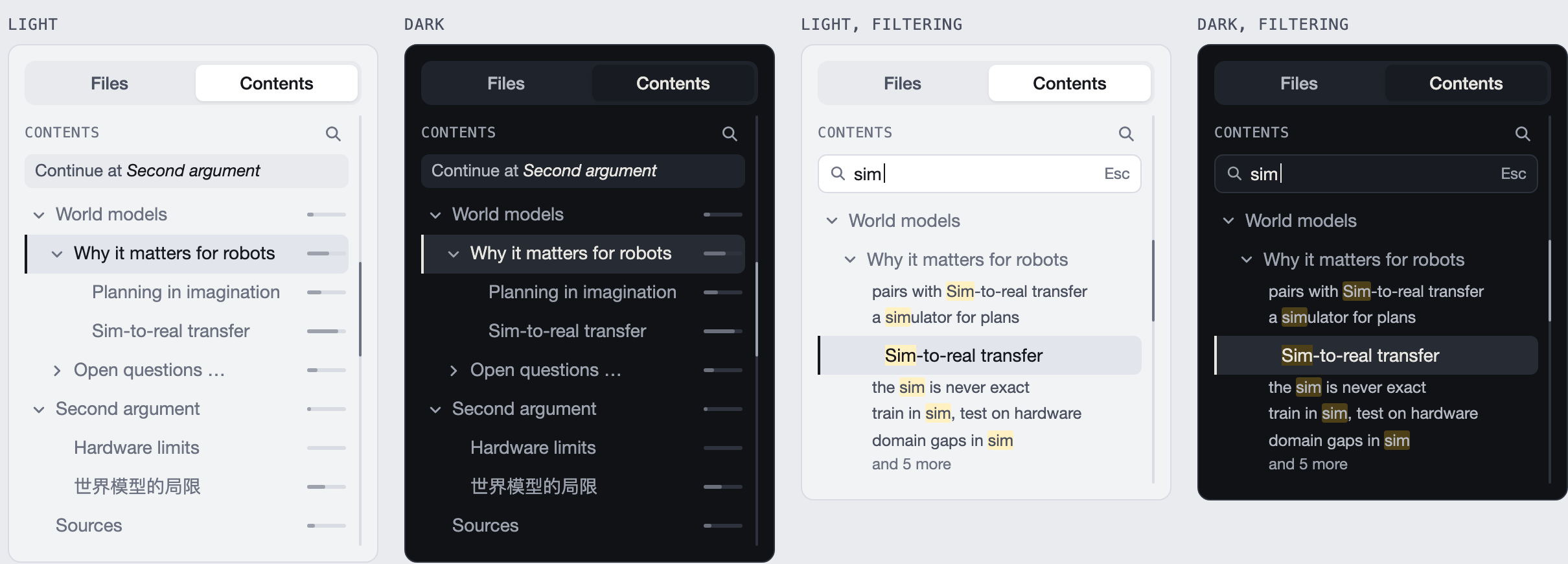Click "a simulator for plans" in LIGHT, FILTERING panel
The height and width of the screenshot is (564, 1568).
[x=945, y=318]
